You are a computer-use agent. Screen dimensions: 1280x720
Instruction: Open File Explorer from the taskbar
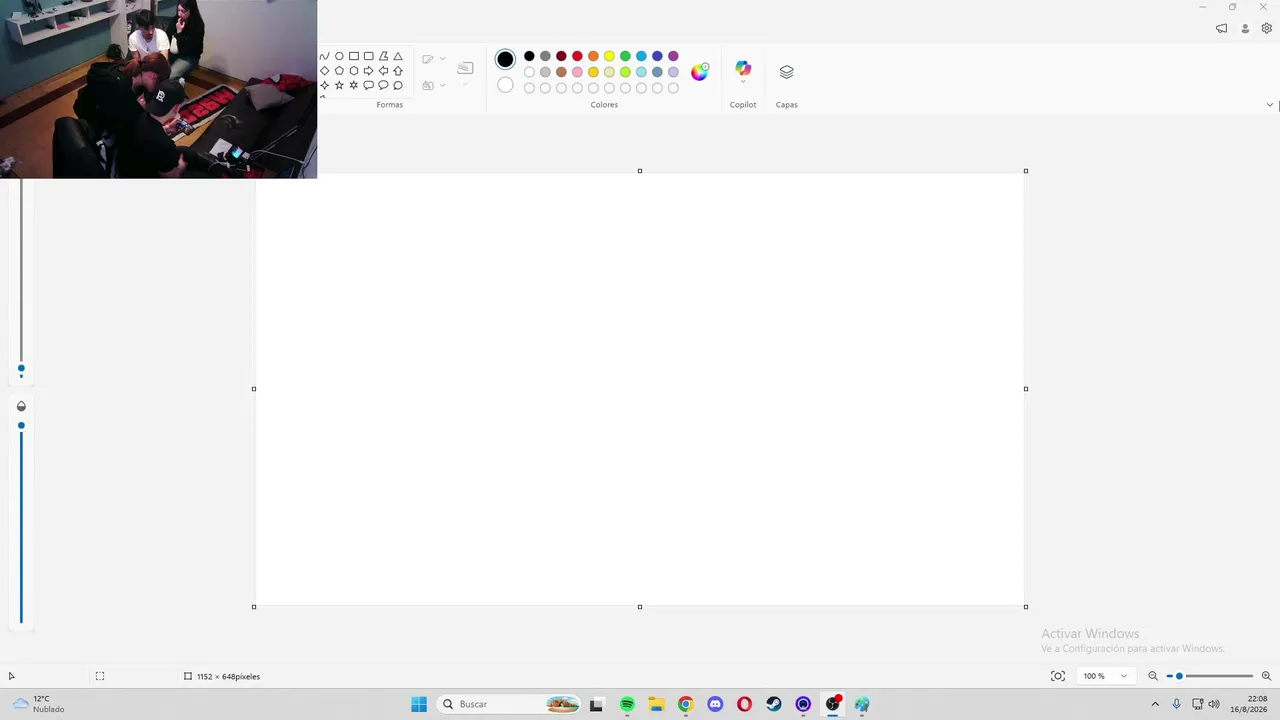pos(656,704)
